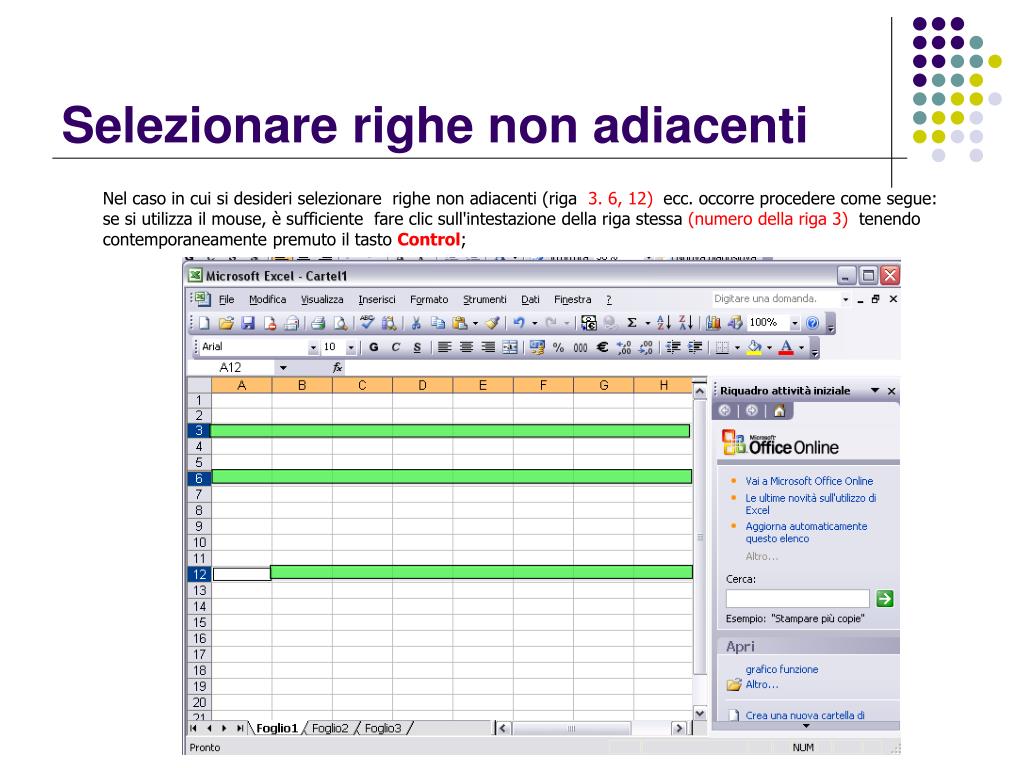Open the borders dropdown arrow
This screenshot has width=1024, height=768.
pos(737,347)
